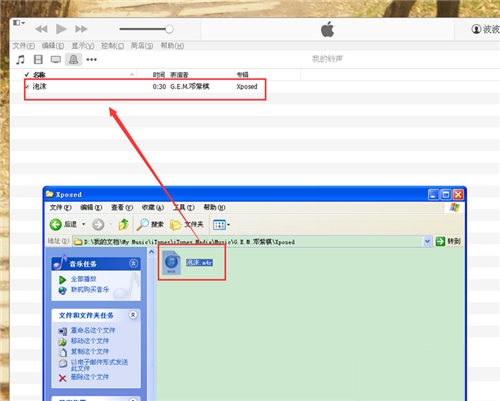
Task: Skip to previous track in iTunes
Action: 41,29
